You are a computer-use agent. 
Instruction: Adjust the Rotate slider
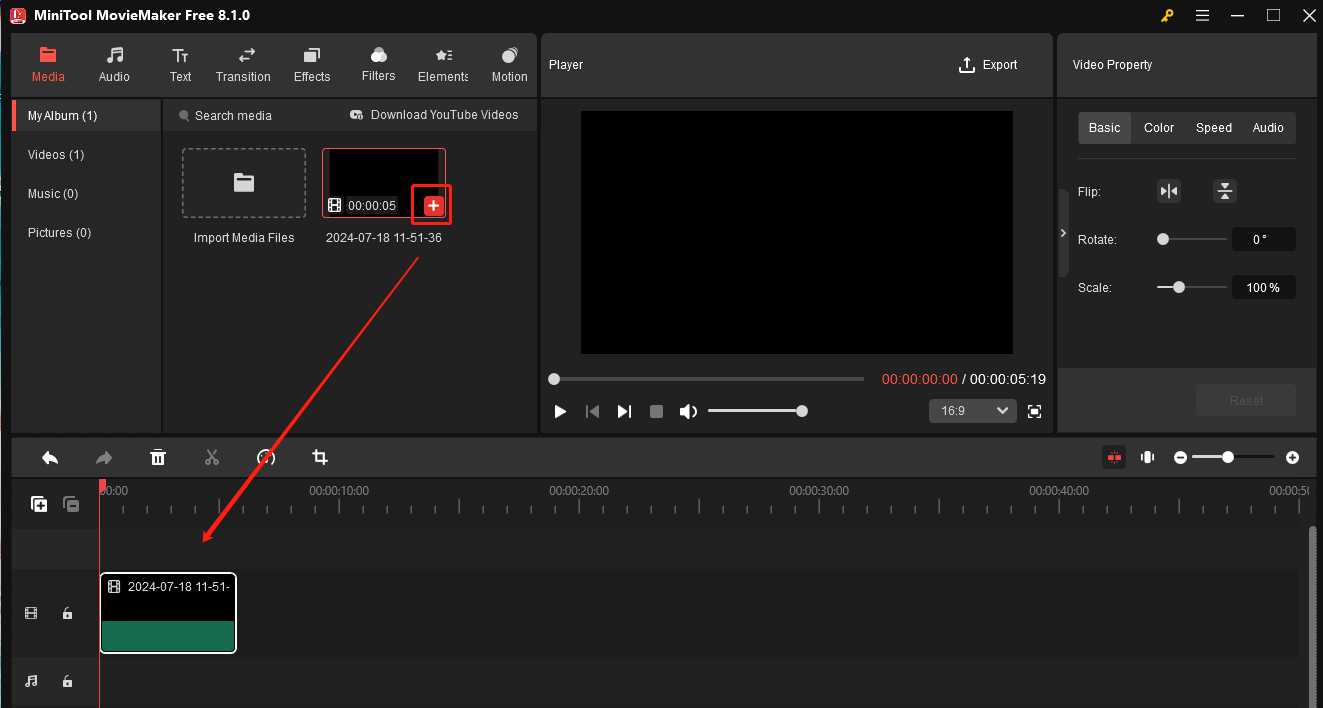point(1192,239)
